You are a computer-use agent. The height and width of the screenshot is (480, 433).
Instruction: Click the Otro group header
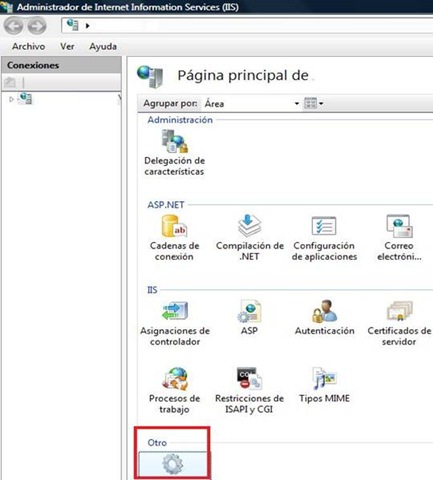click(157, 443)
